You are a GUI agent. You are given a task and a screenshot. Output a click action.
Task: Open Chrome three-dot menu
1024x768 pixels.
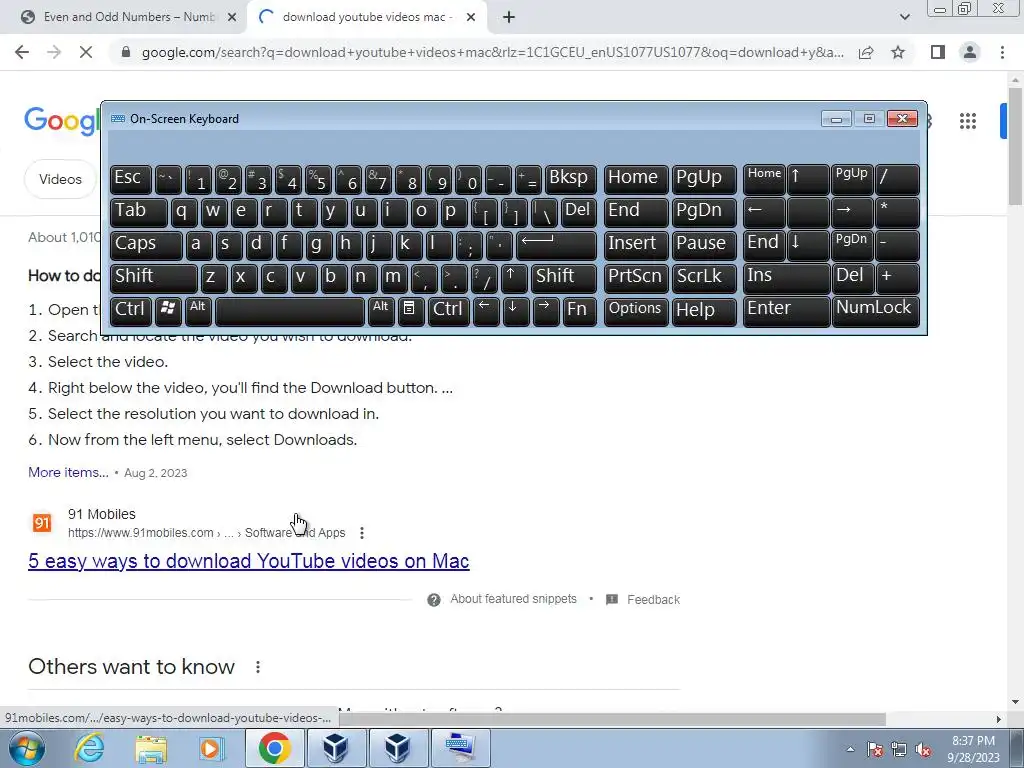[x=1002, y=52]
